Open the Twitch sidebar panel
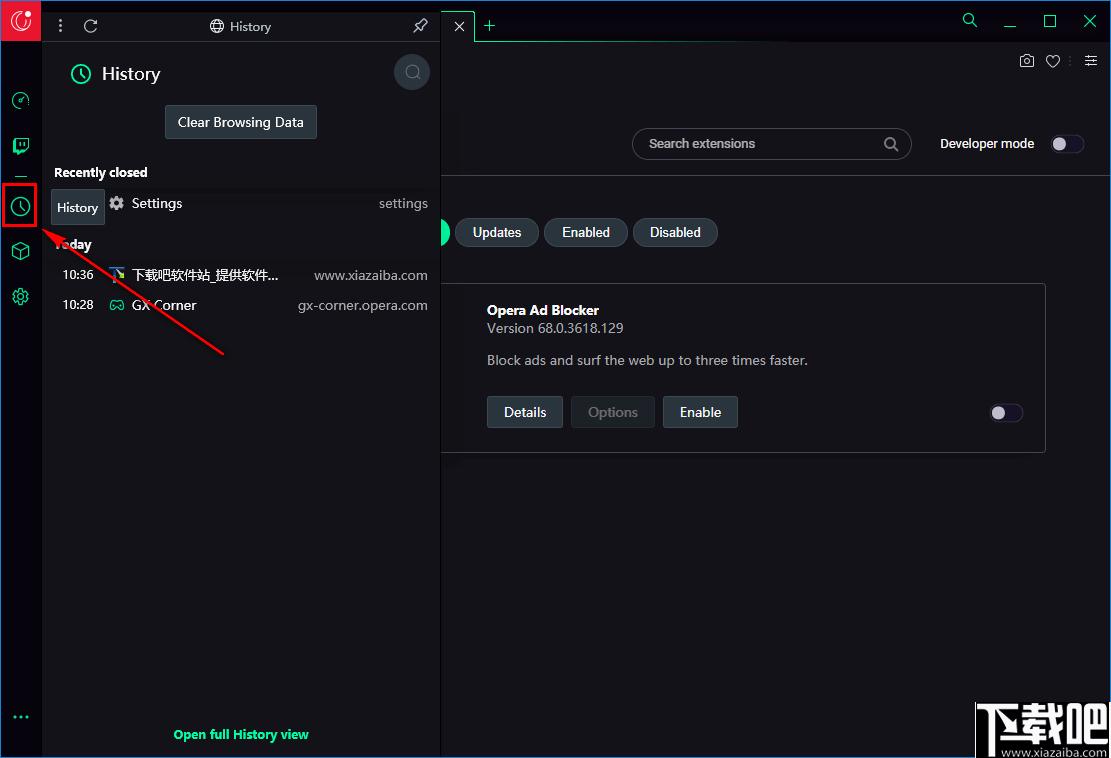Image resolution: width=1111 pixels, height=758 pixels. tap(21, 146)
